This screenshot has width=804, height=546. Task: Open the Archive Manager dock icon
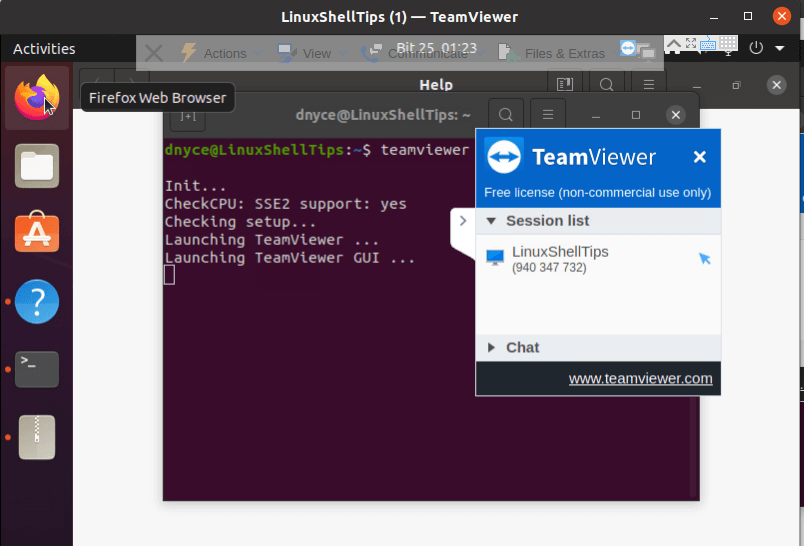point(37,437)
